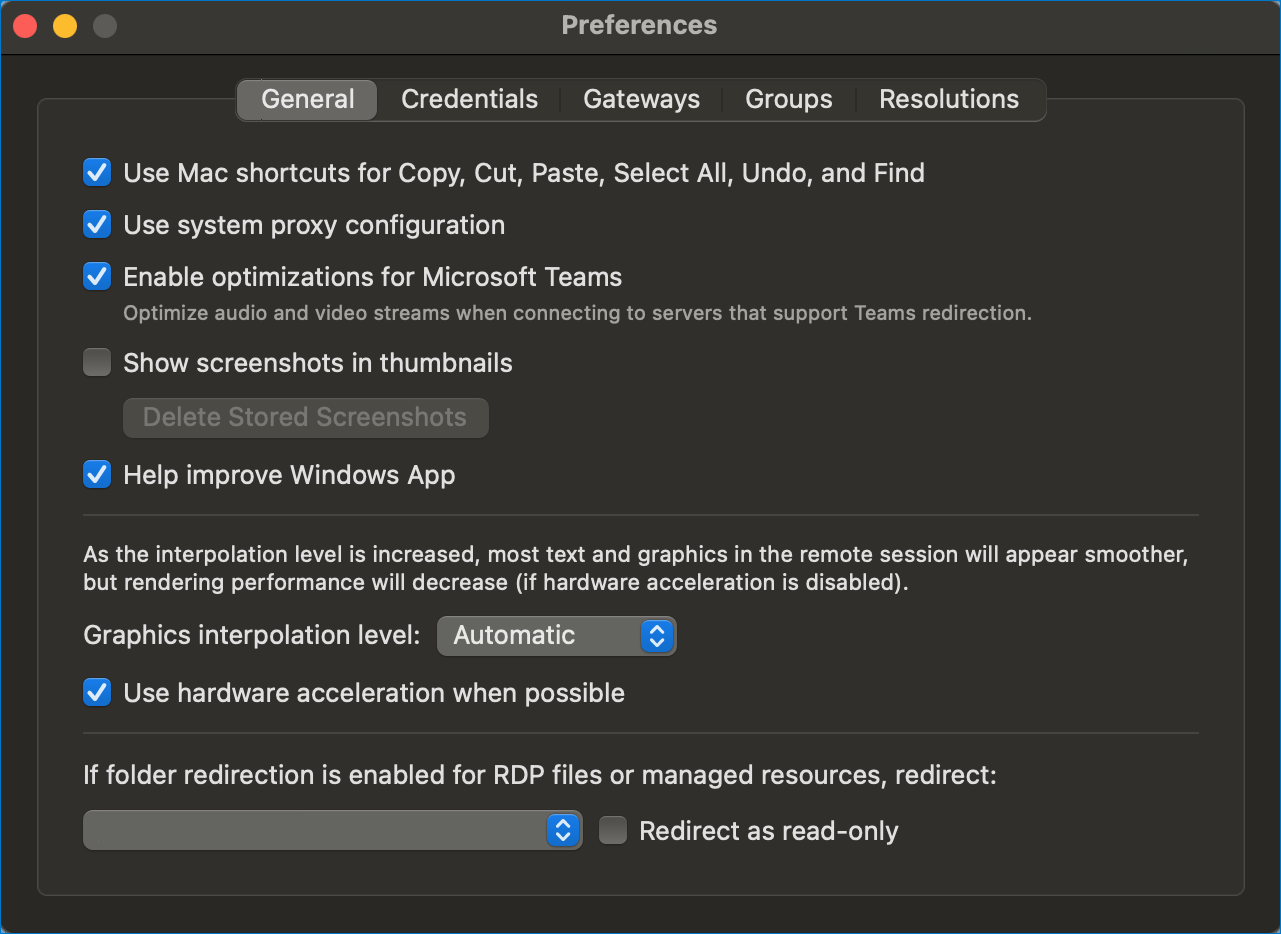Go to the Resolutions tab
This screenshot has height=934, width=1281.
949,99
